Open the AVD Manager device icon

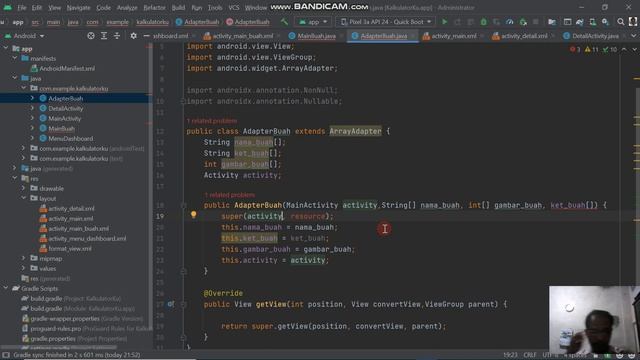[592, 22]
